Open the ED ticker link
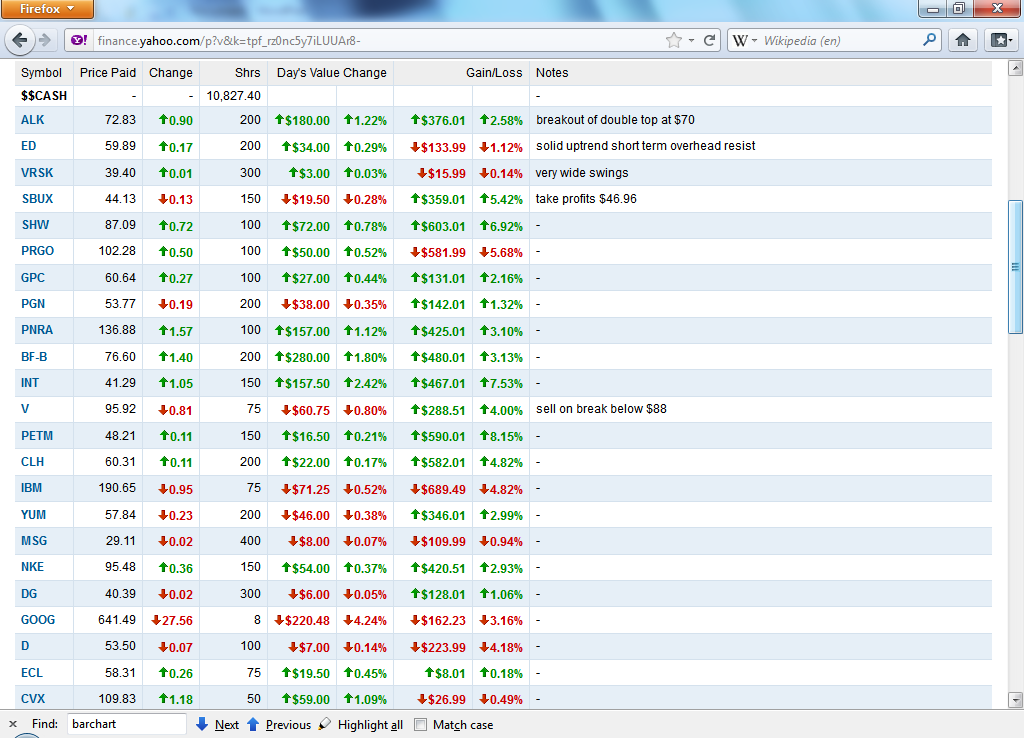 tap(29, 146)
